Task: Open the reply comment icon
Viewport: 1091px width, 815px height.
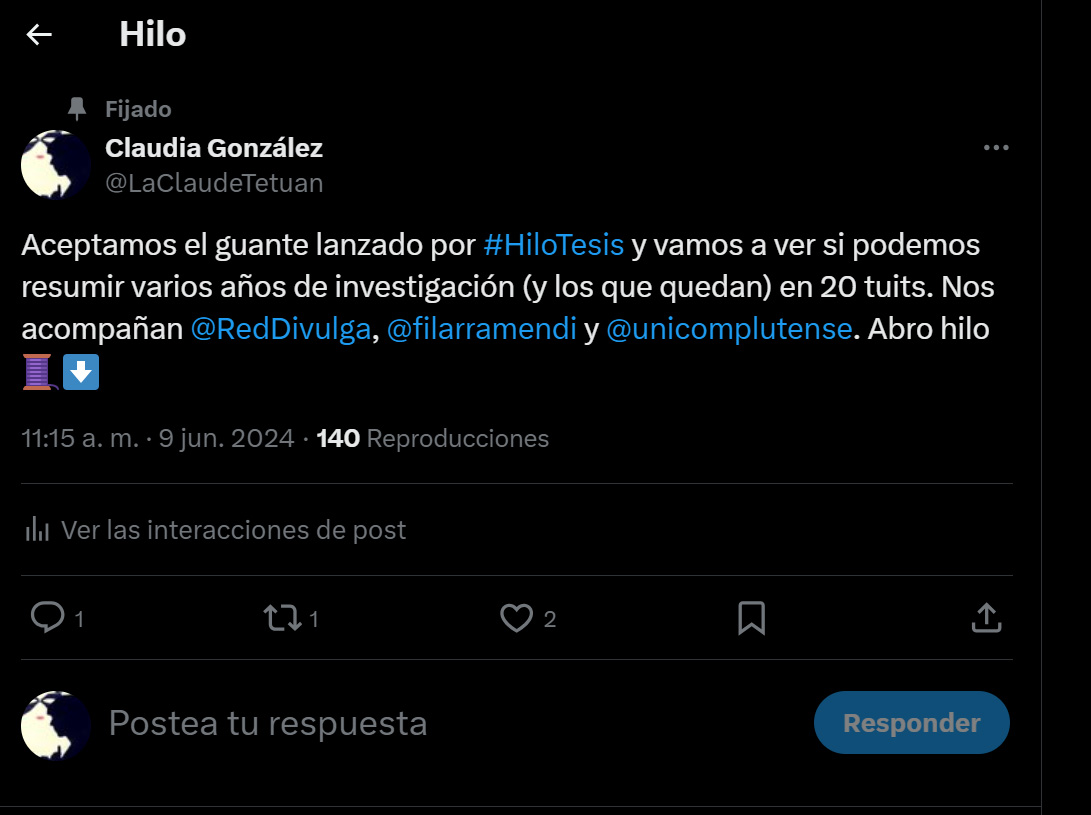Action: 47,618
